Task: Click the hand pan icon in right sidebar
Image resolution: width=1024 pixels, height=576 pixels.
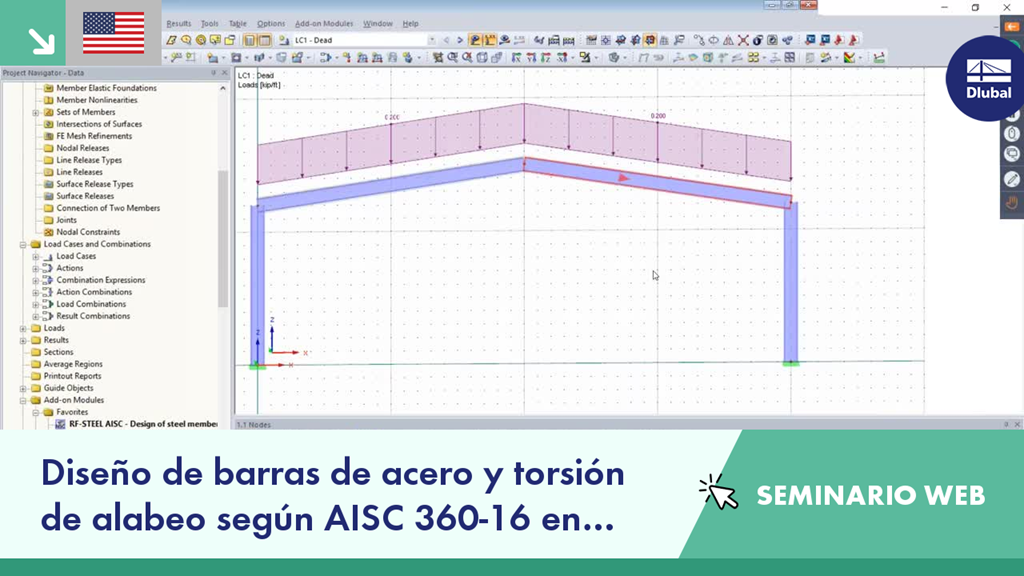Action: pyautogui.click(x=1012, y=202)
